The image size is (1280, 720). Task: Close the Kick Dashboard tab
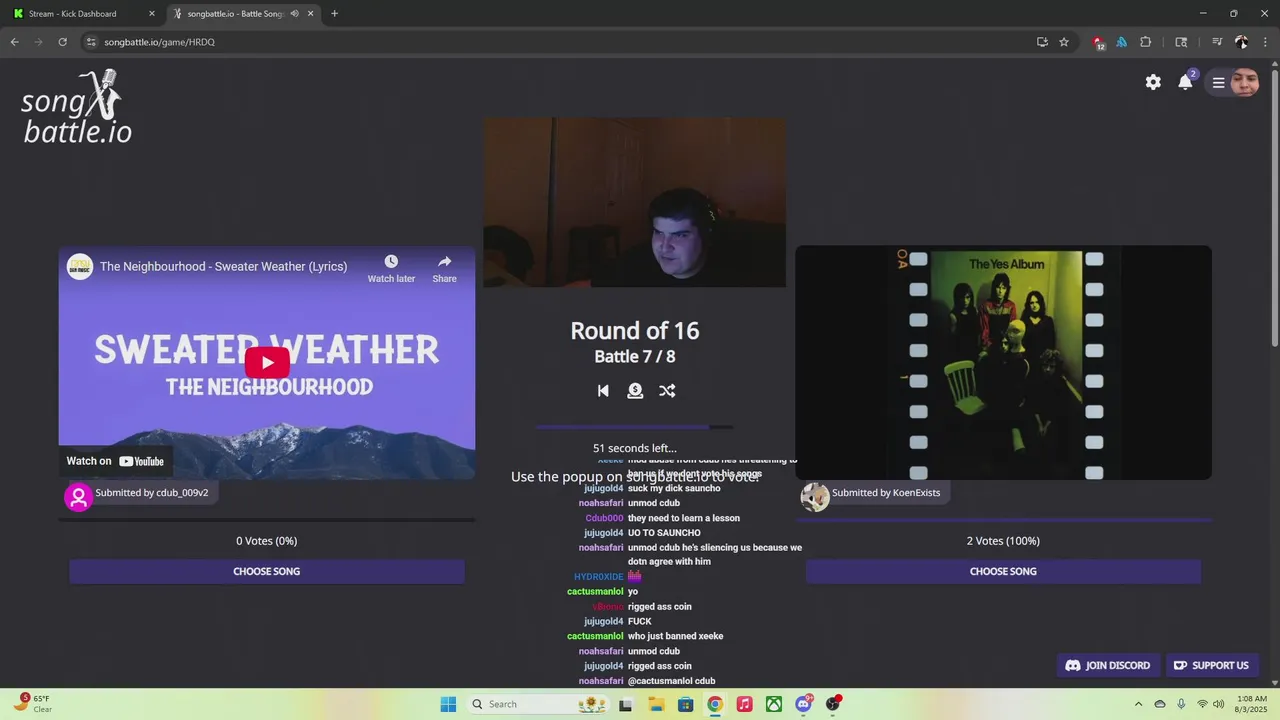click(152, 14)
